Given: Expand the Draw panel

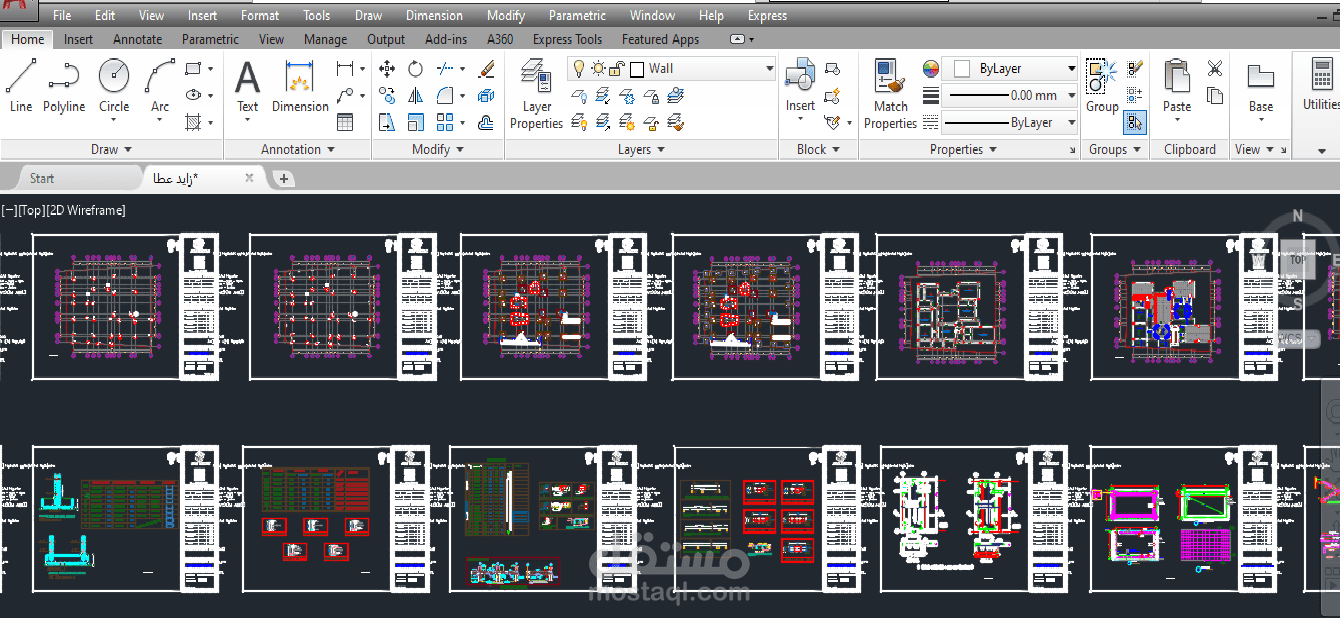Looking at the screenshot, I should (111, 149).
